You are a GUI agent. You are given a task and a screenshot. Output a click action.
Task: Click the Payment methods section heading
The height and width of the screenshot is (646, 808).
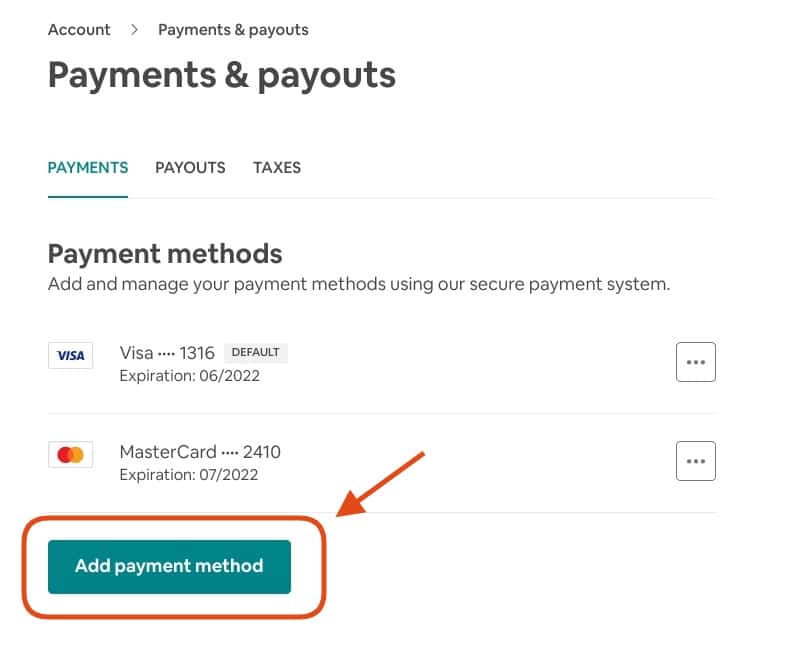[x=164, y=254]
